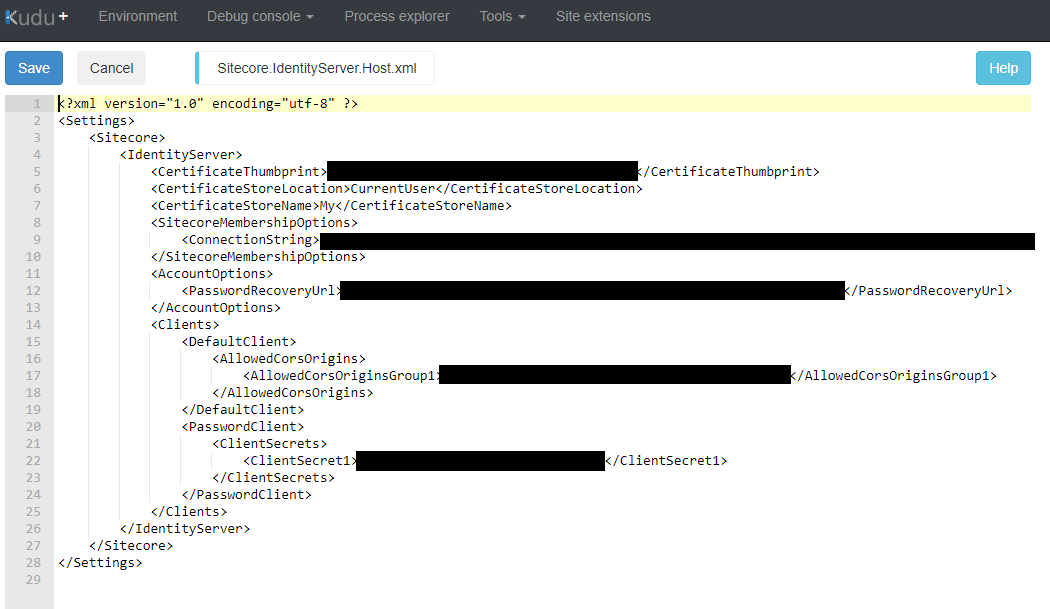Click the redacted CertificateThumbprint value
The image size is (1050, 609).
pos(480,170)
